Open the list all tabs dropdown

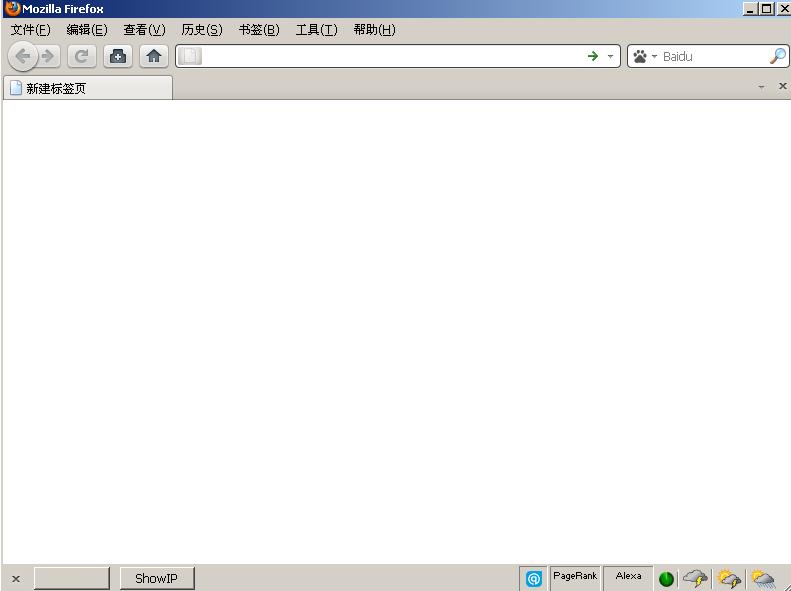point(761,87)
